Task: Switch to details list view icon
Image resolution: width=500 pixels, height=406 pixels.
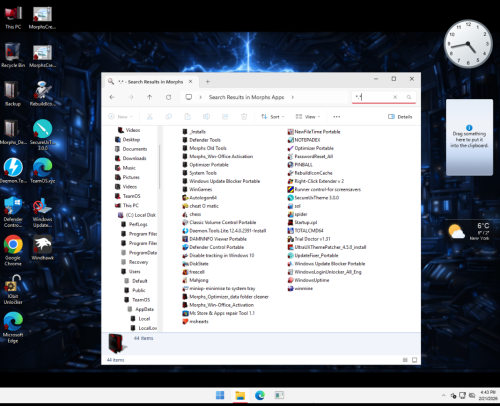Action: tap(405, 360)
